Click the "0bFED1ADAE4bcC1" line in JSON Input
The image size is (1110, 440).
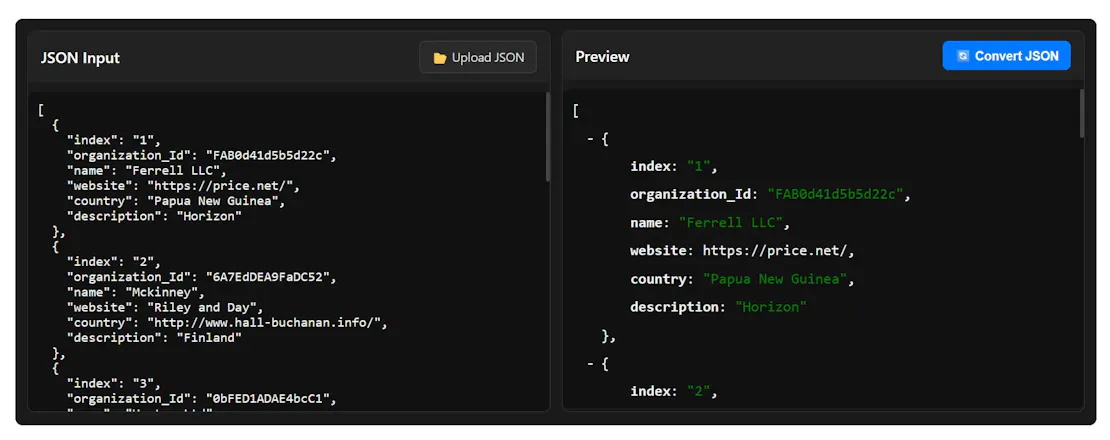point(202,399)
